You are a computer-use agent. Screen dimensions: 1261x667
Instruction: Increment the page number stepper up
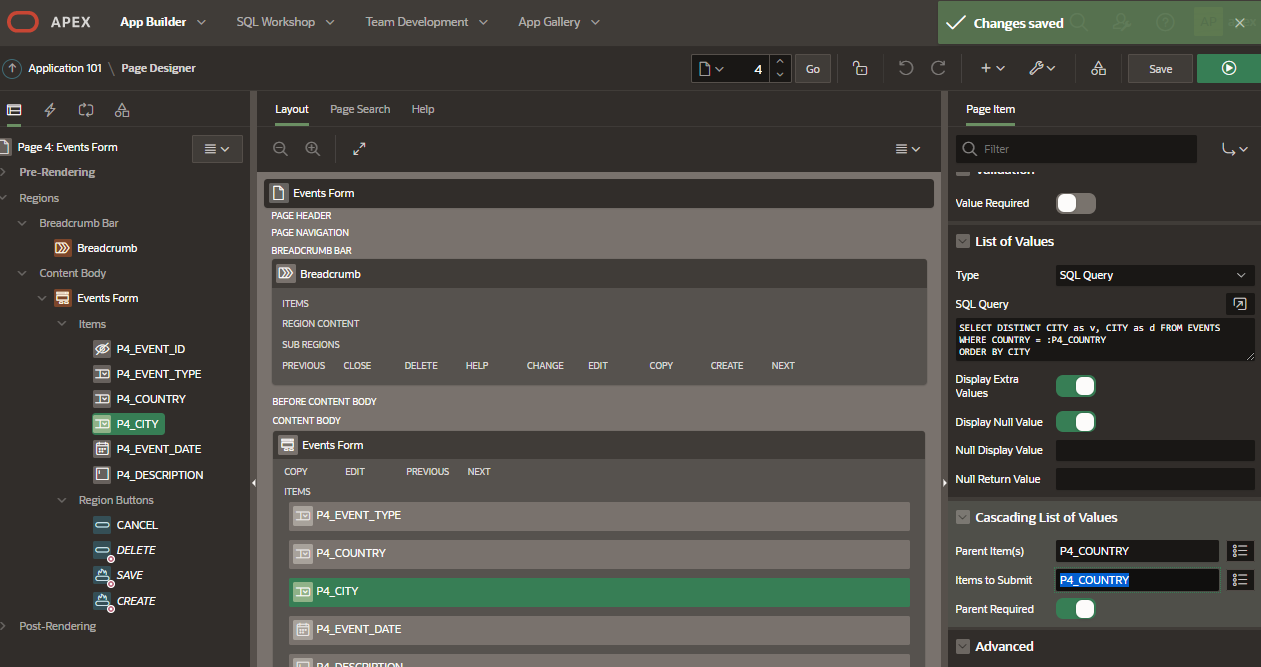(781, 61)
